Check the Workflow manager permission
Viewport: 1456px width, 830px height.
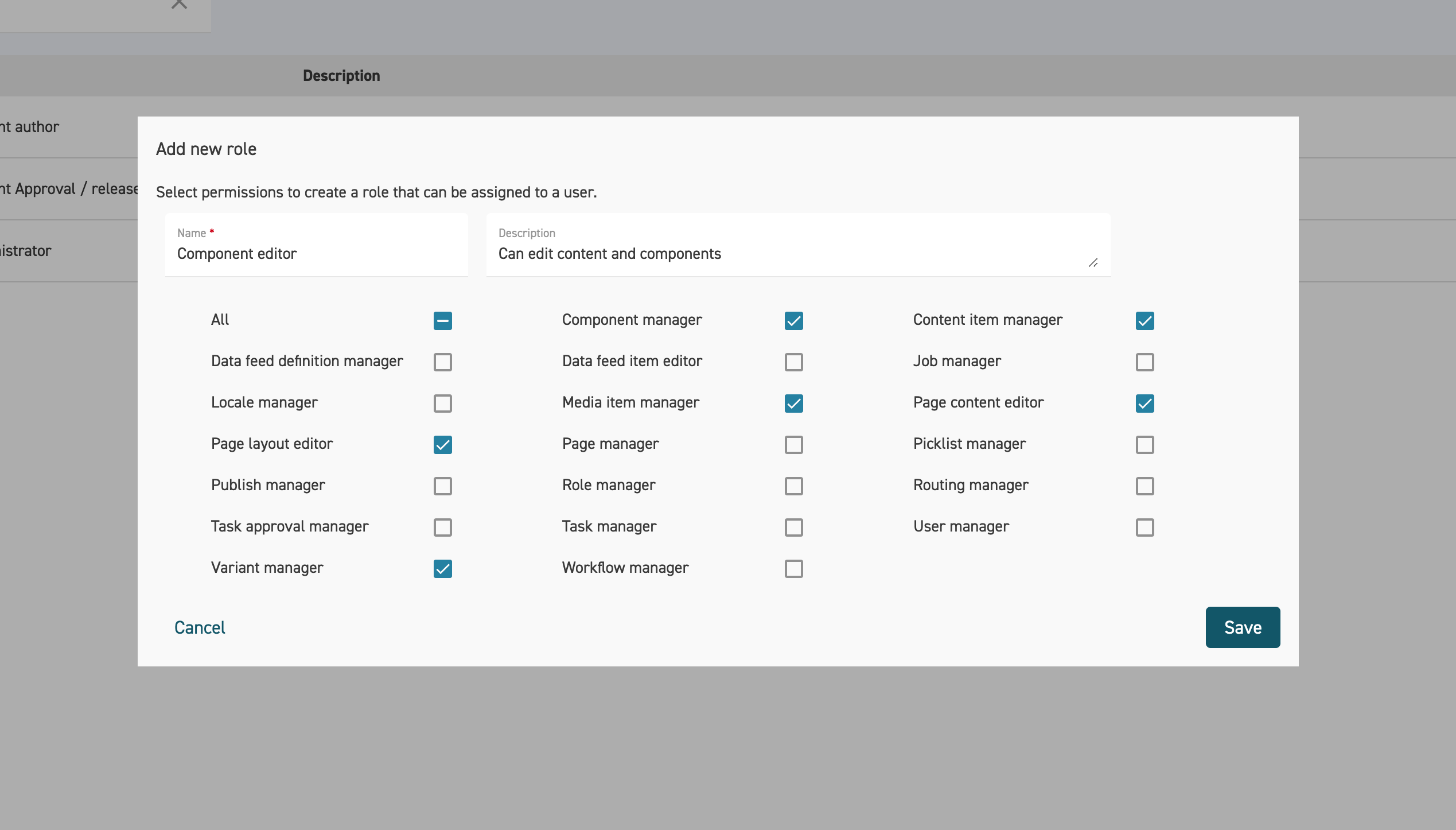[x=793, y=569]
